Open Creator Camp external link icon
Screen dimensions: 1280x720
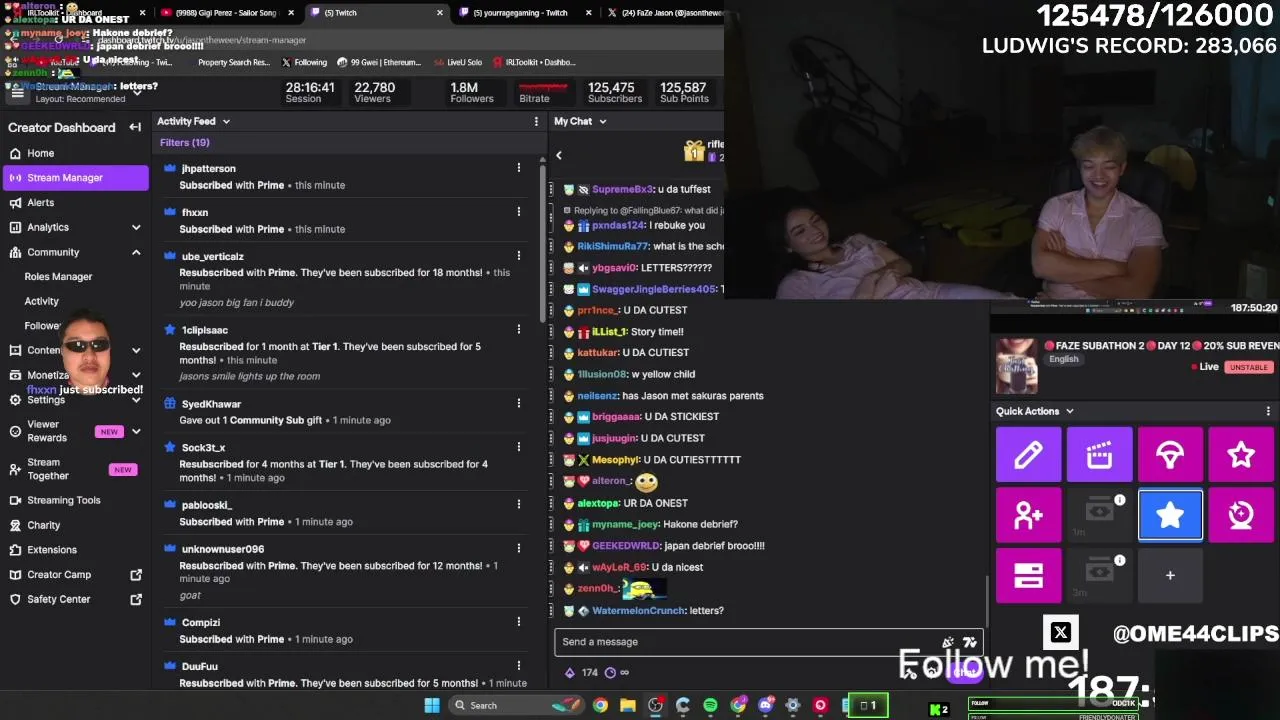pyautogui.click(x=136, y=574)
